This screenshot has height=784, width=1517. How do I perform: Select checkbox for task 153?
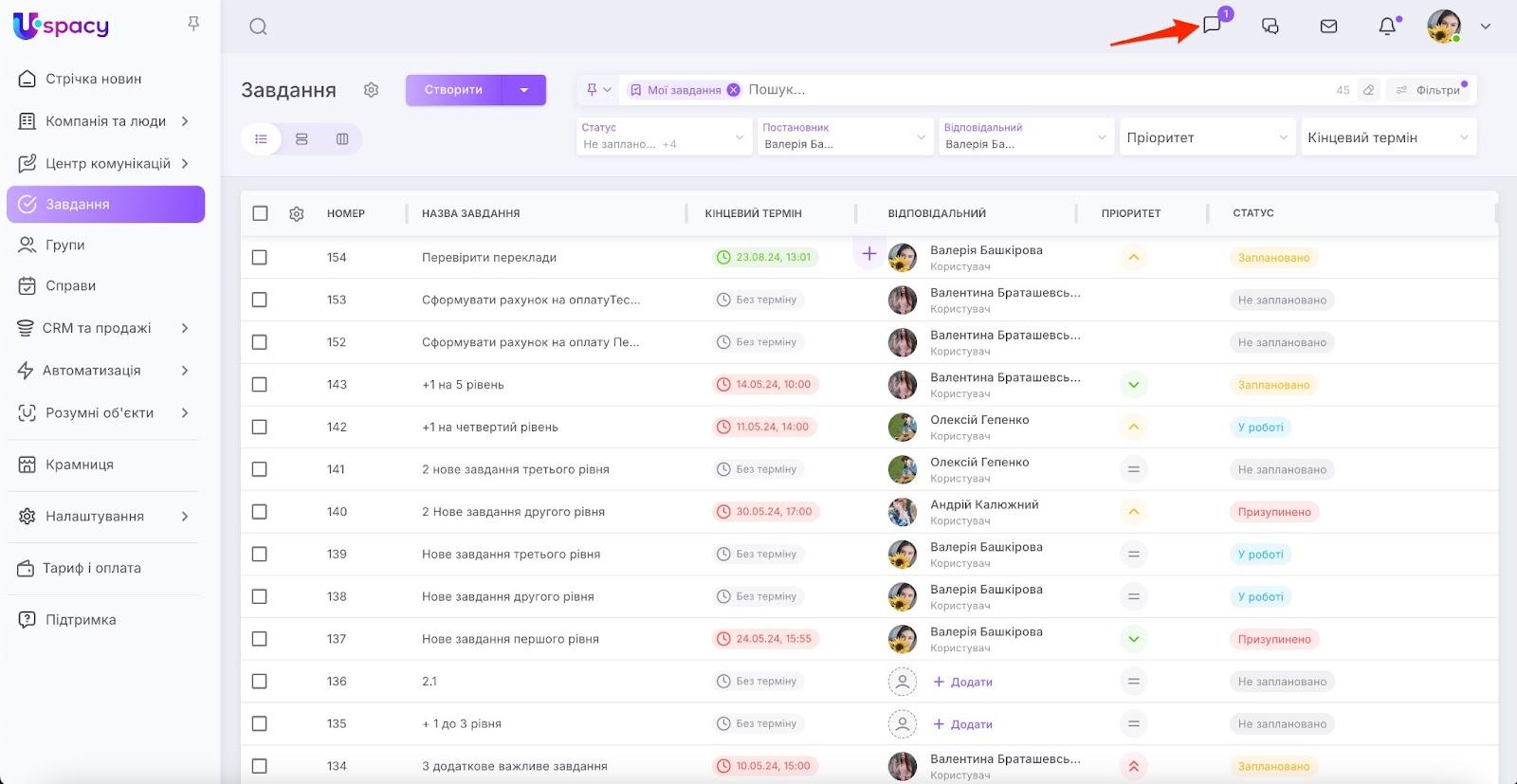pyautogui.click(x=260, y=300)
